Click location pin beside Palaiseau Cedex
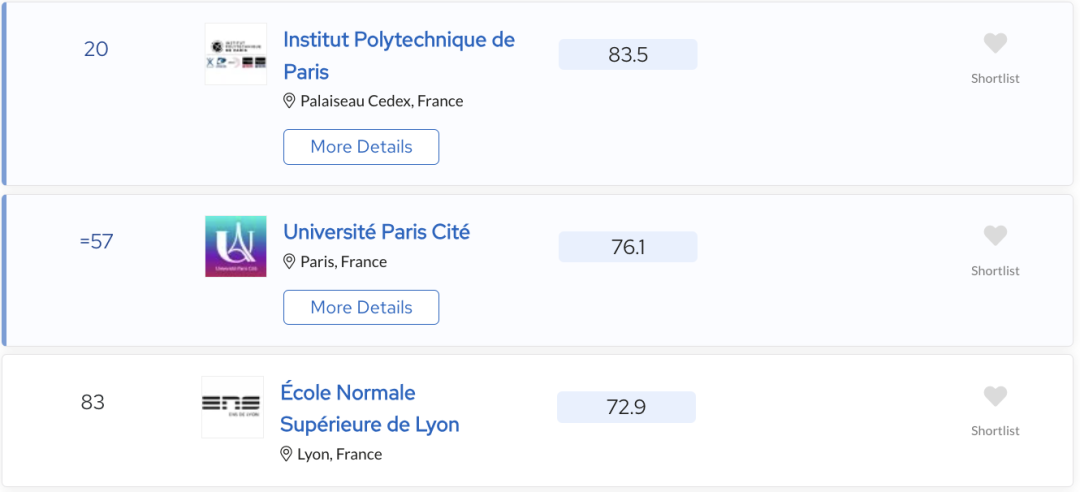The image size is (1080, 492). click(x=290, y=101)
